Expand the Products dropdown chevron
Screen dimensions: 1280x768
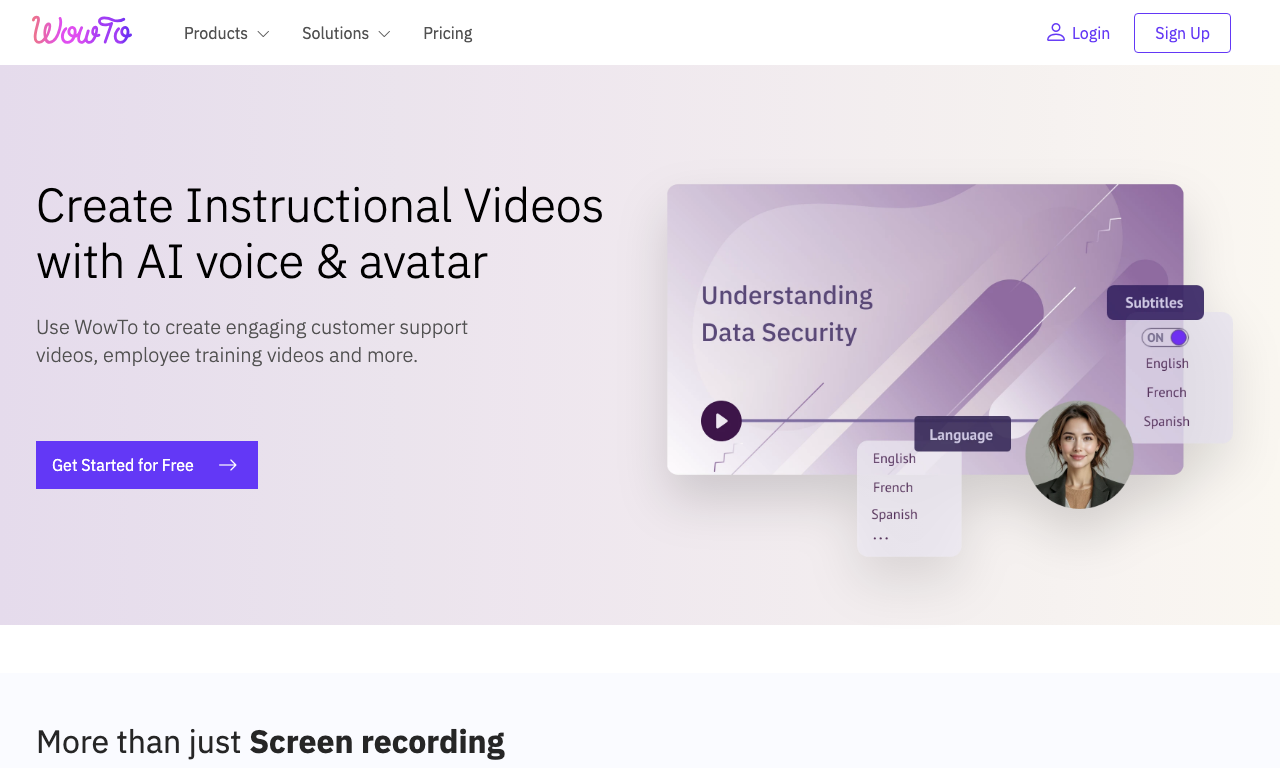263,34
